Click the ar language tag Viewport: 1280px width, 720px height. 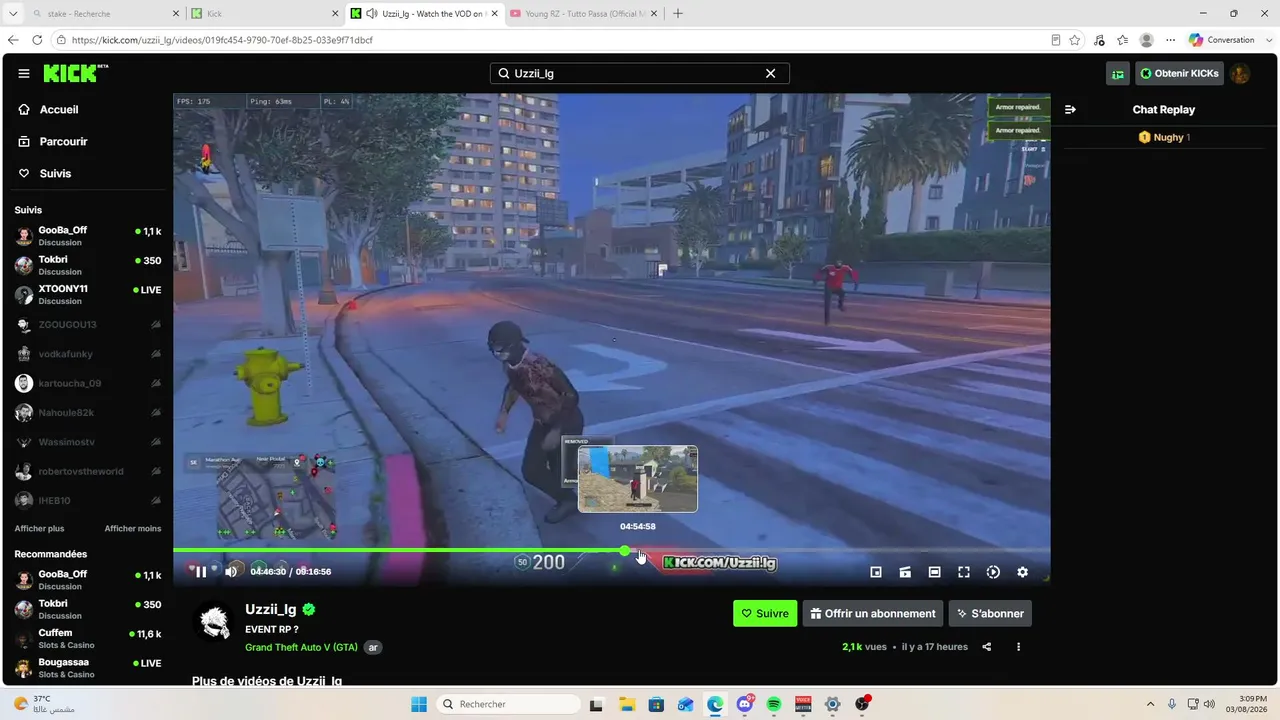(373, 647)
